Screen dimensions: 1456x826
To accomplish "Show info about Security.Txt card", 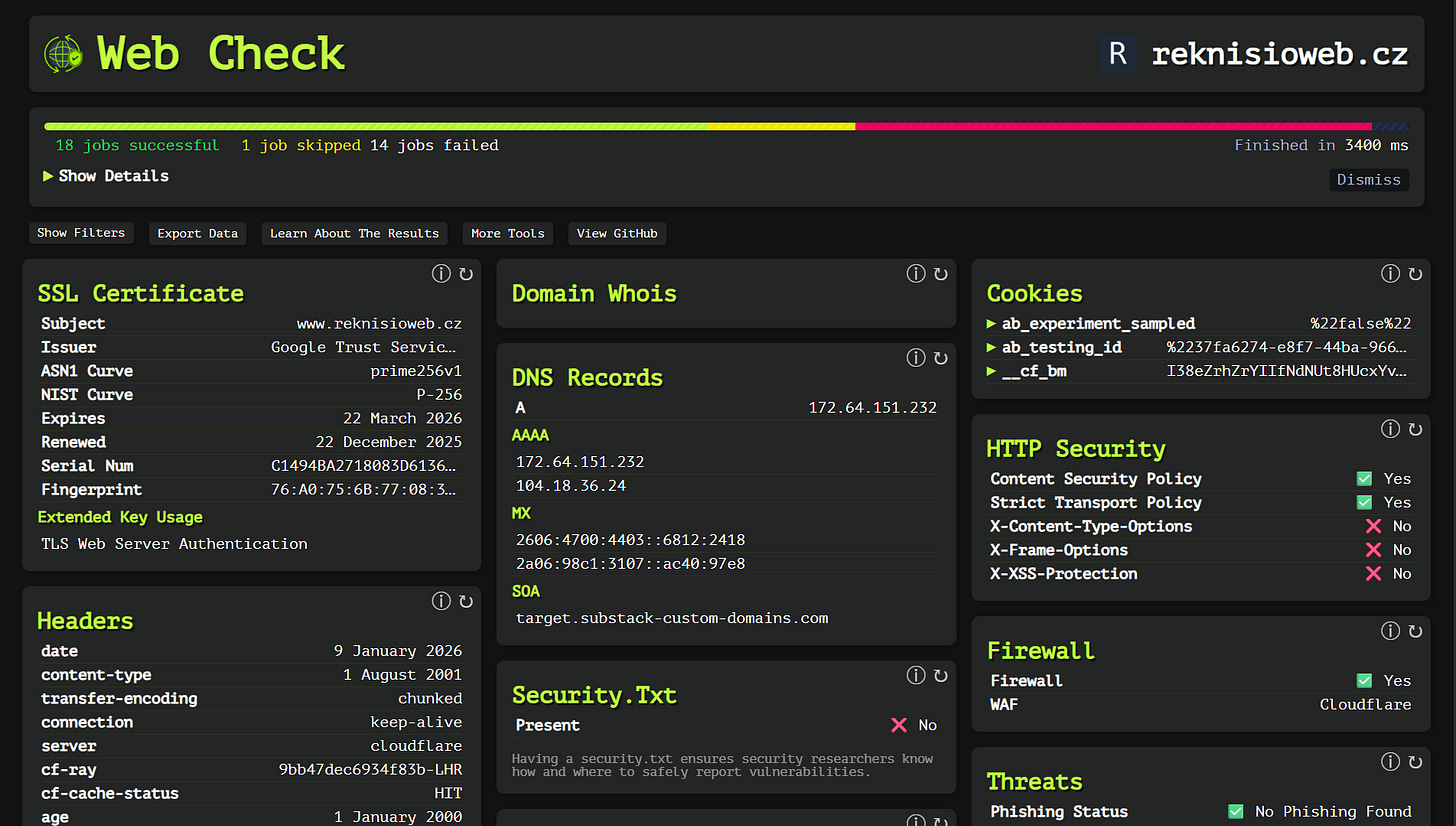I will pyautogui.click(x=916, y=676).
